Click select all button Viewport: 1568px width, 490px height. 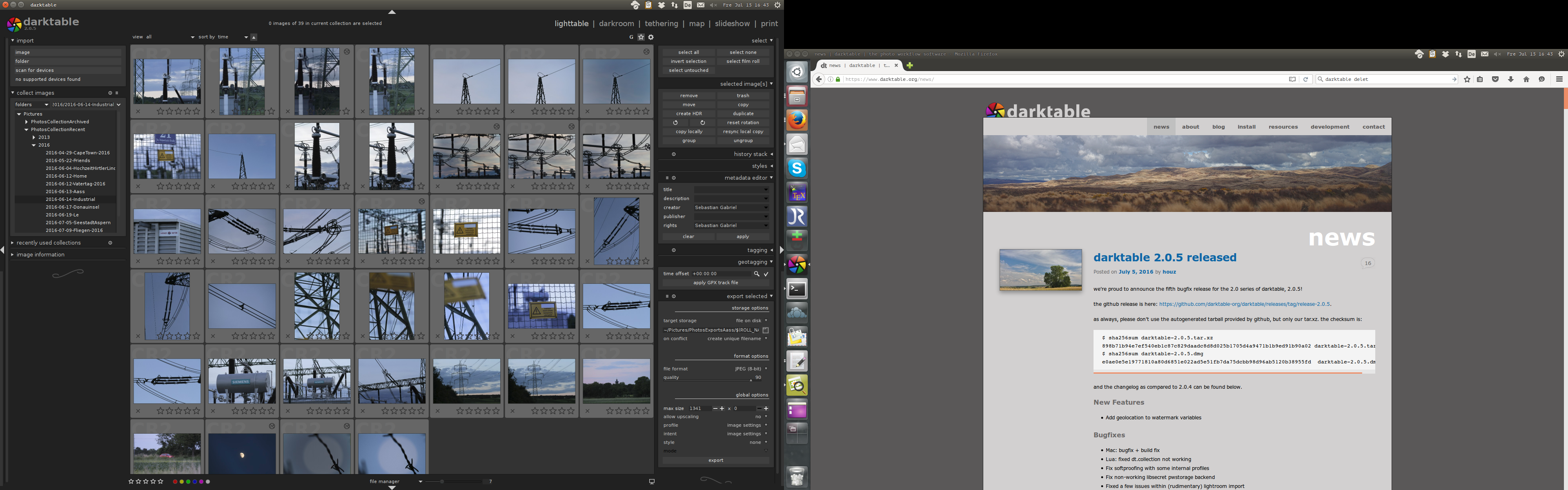coord(688,52)
